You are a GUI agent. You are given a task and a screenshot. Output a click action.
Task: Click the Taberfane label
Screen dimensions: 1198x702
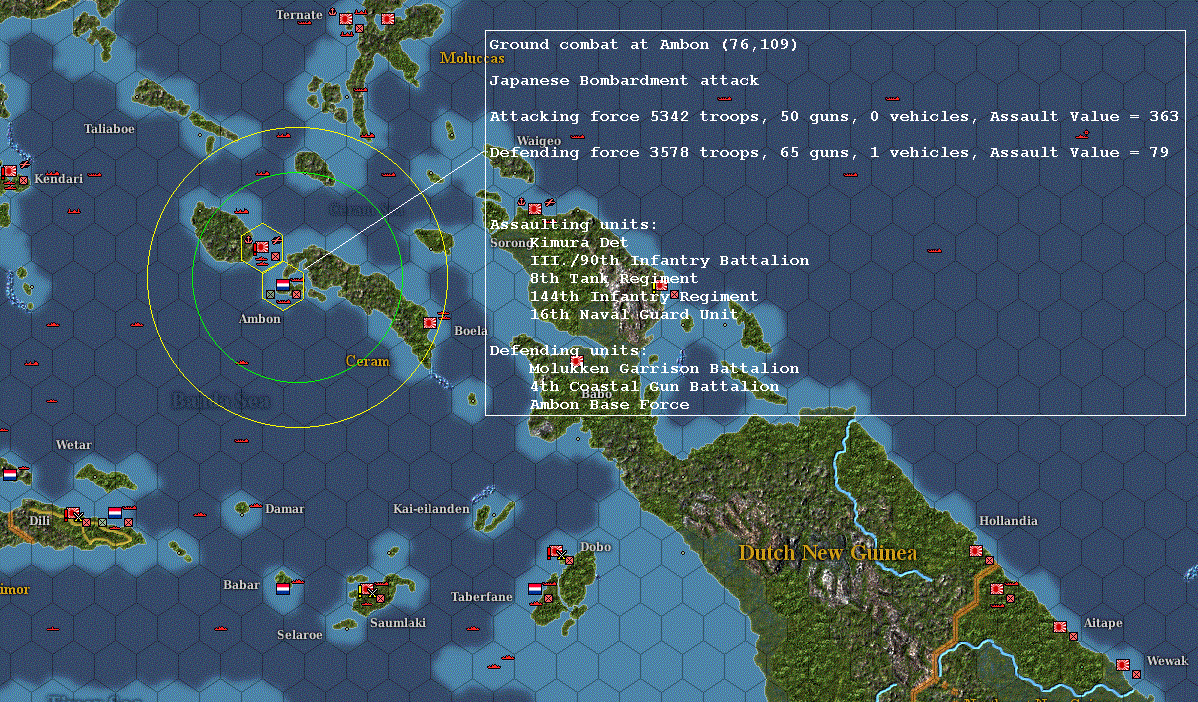click(481, 597)
